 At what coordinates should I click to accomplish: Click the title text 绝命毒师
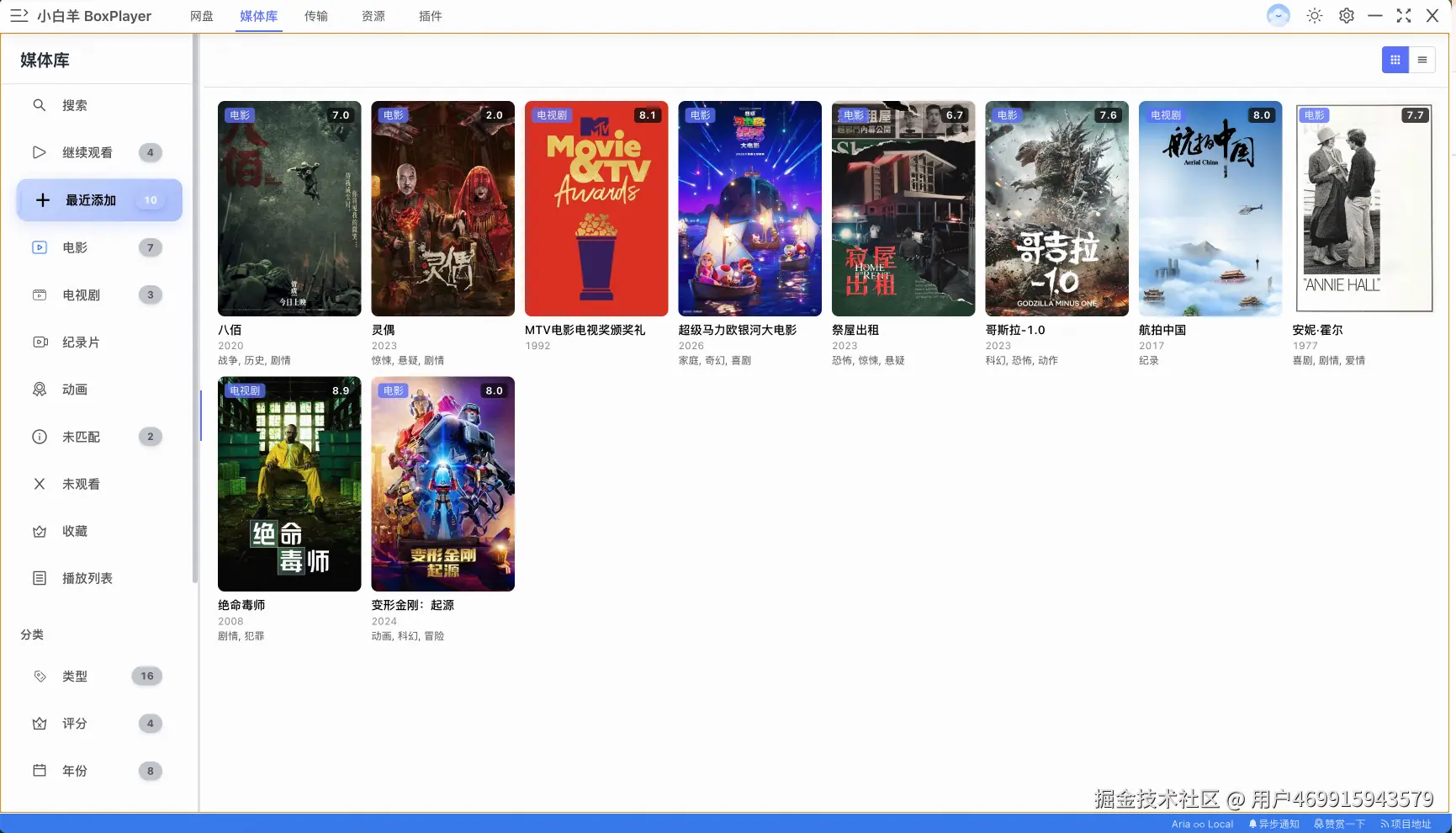tap(241, 605)
